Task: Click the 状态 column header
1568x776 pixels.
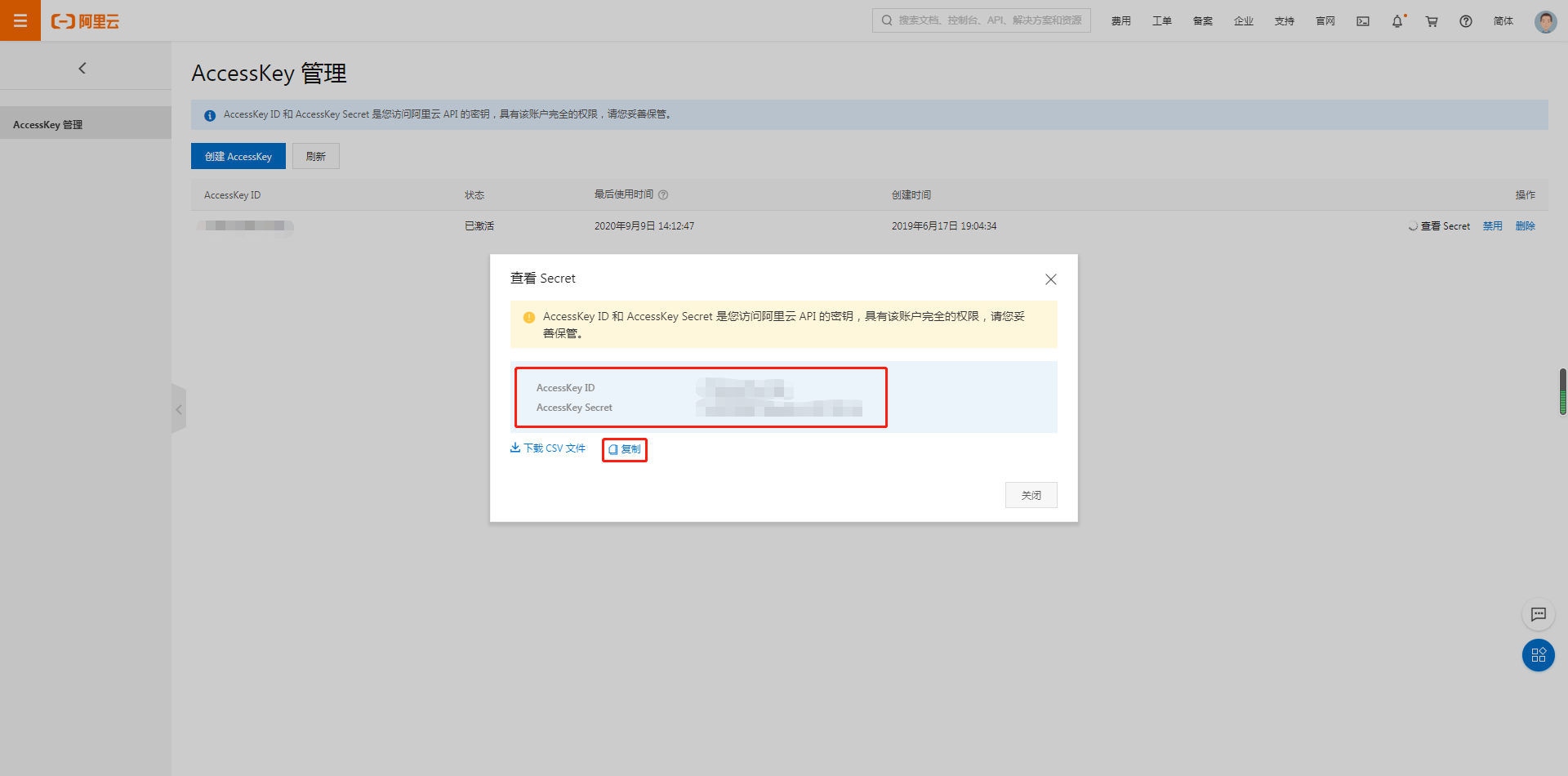Action: 474,195
